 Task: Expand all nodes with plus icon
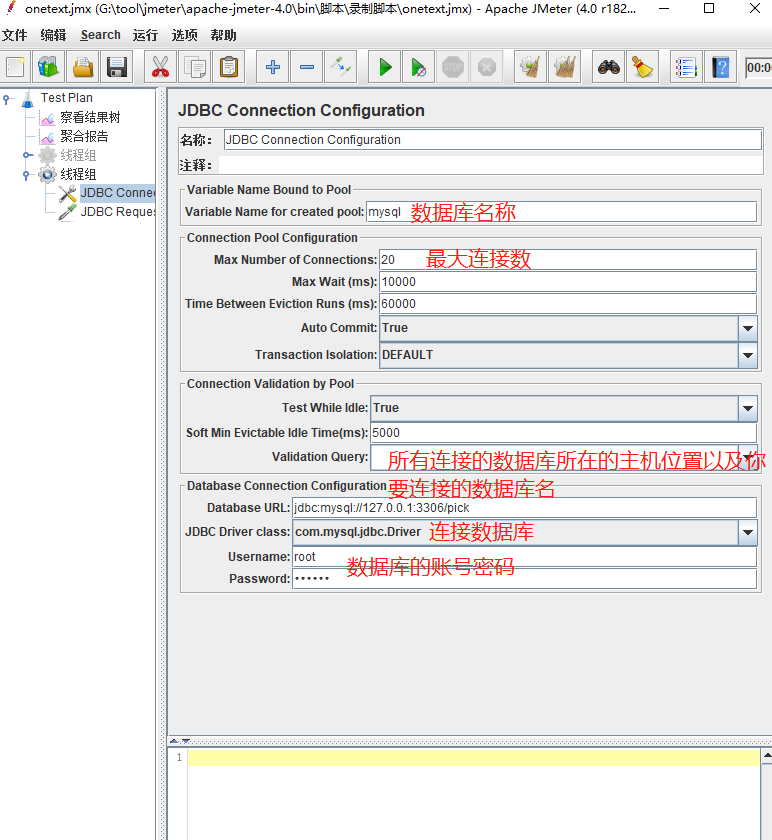coord(273,68)
